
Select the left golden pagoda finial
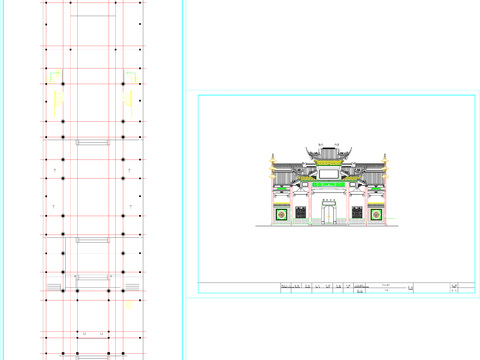coord(273,166)
